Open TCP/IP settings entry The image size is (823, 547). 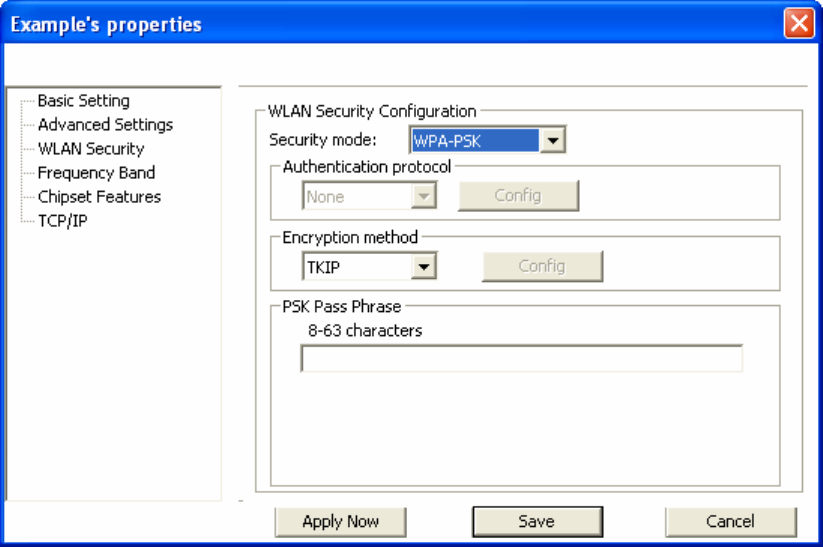62,221
